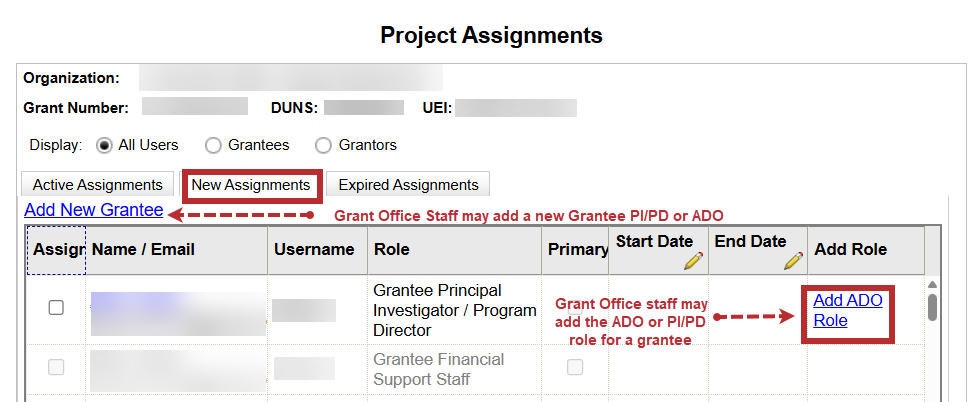This screenshot has width=980, height=402.
Task: Select the Grantees display option
Action: (x=214, y=145)
